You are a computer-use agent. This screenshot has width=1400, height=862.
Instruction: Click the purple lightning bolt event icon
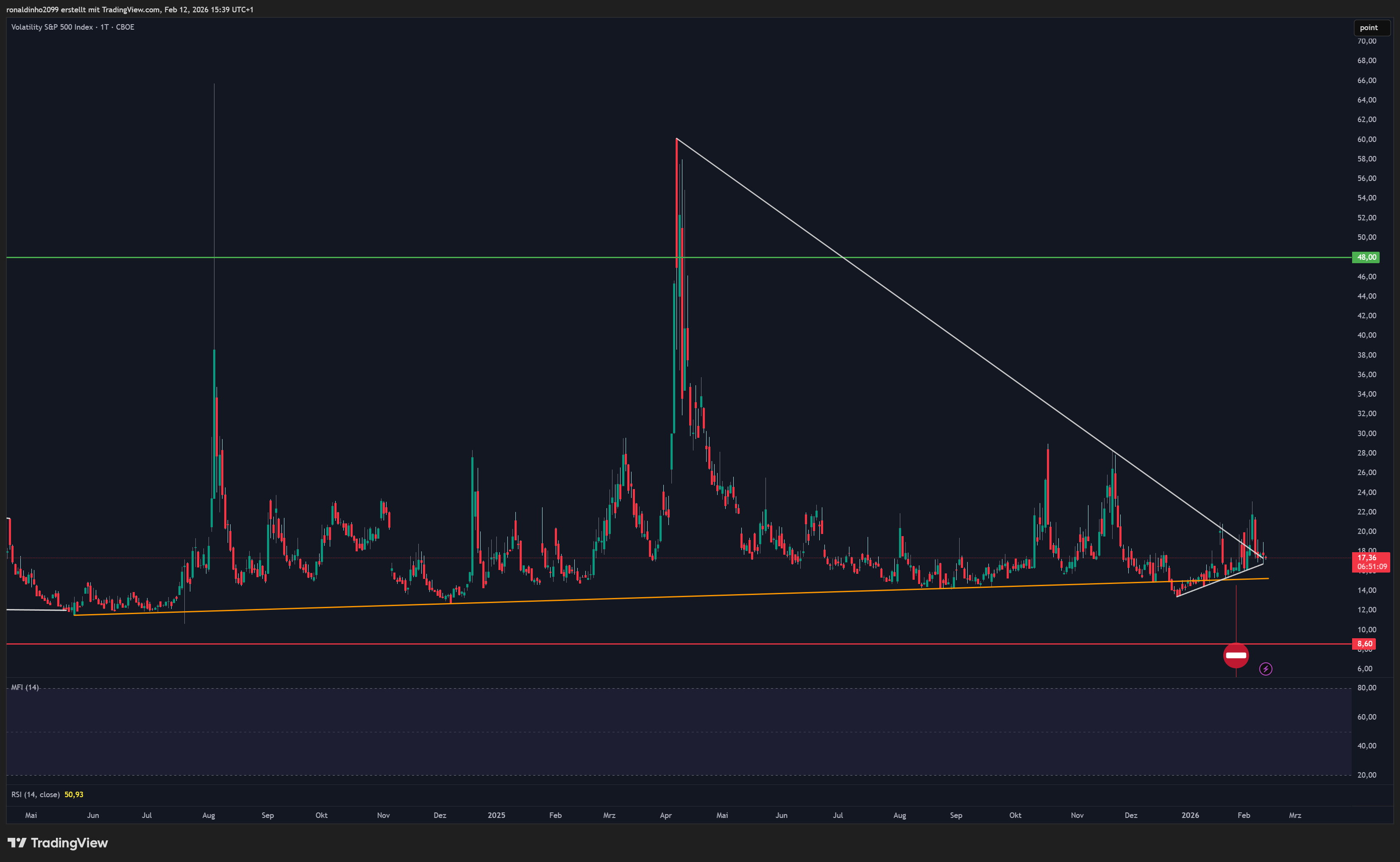pos(1266,669)
